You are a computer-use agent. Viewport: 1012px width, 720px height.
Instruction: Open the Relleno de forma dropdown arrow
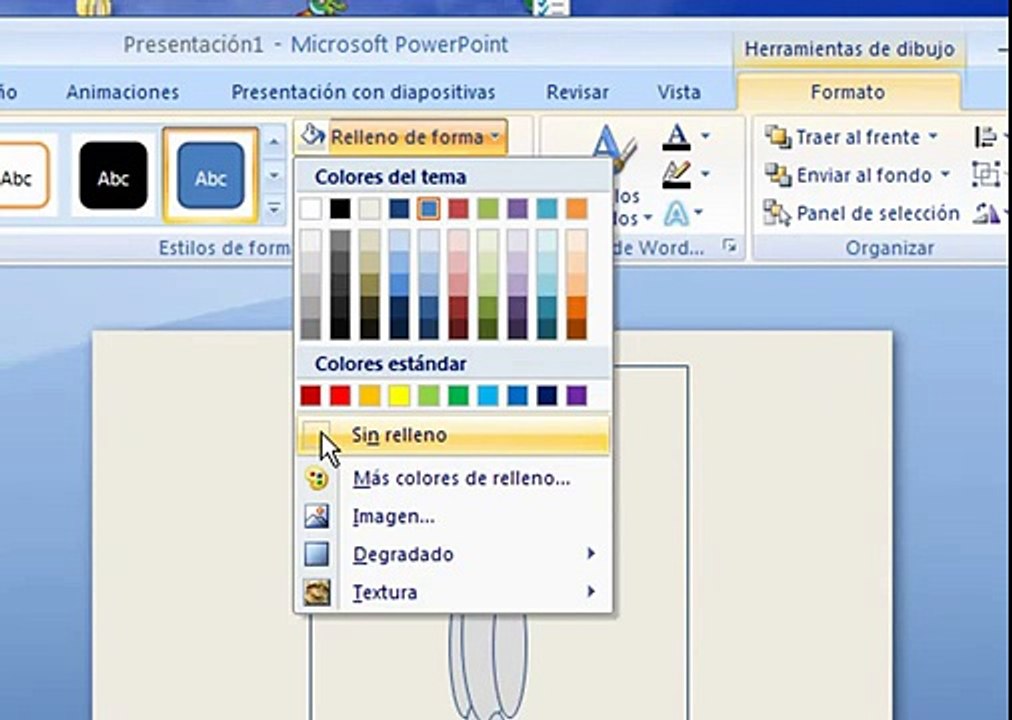(x=495, y=137)
